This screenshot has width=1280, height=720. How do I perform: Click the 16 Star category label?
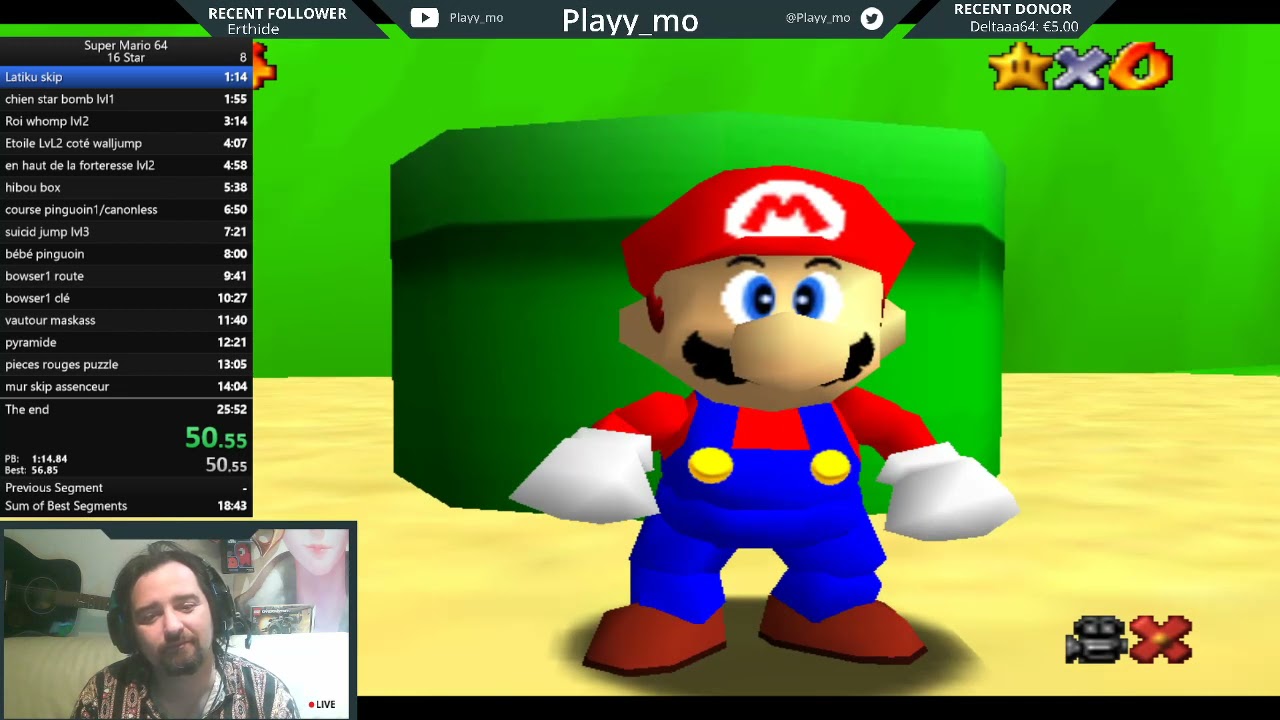click(126, 58)
